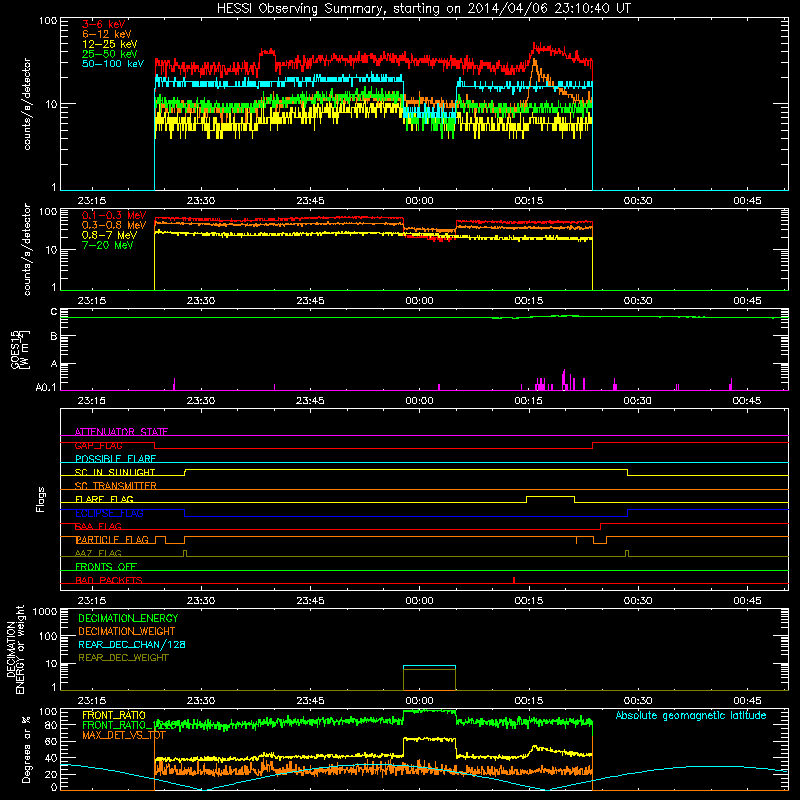Click the raised yellow FLARE_FLAG segment near 00:15
Viewport: 800px width, 800px height.
point(550,496)
